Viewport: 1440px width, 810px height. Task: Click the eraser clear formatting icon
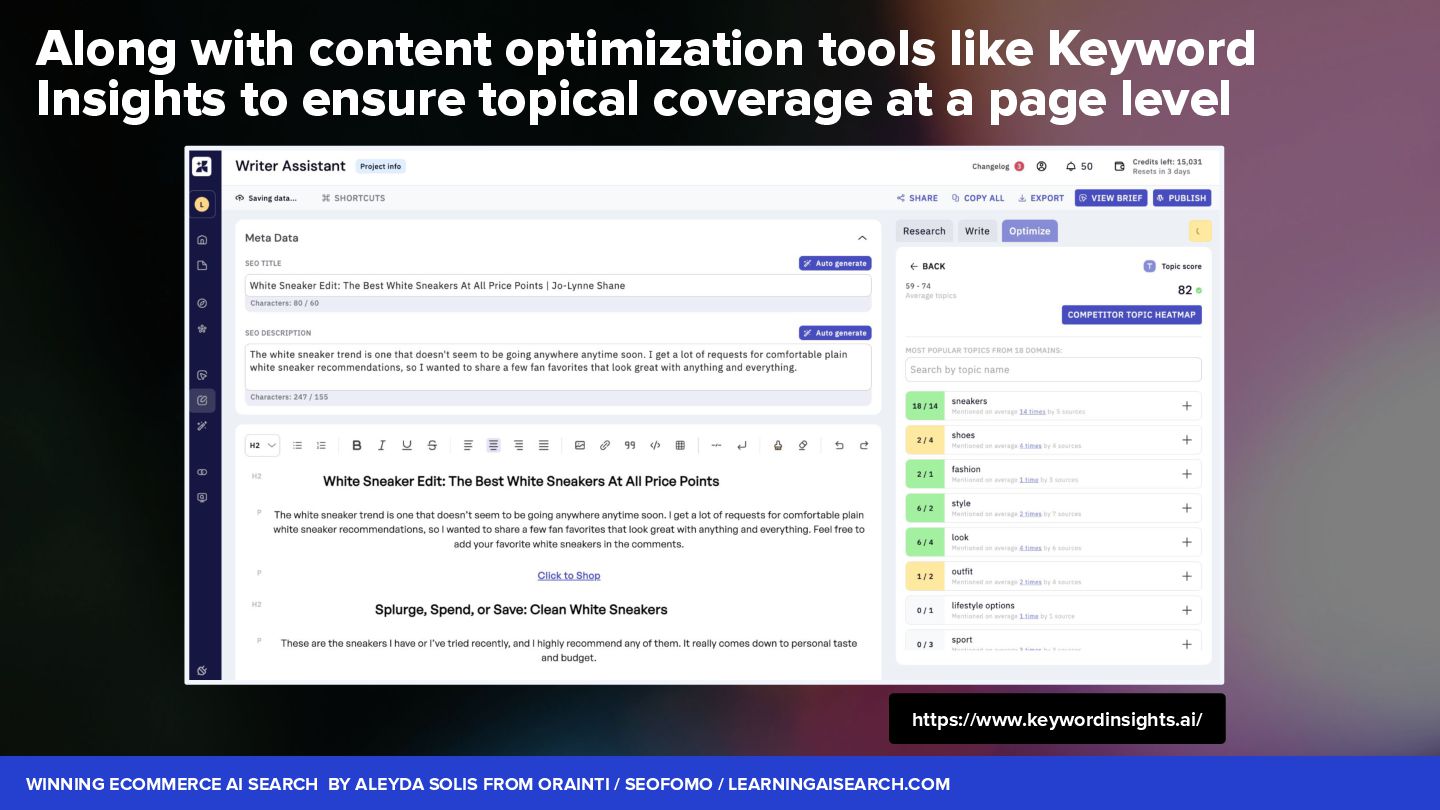coord(803,445)
